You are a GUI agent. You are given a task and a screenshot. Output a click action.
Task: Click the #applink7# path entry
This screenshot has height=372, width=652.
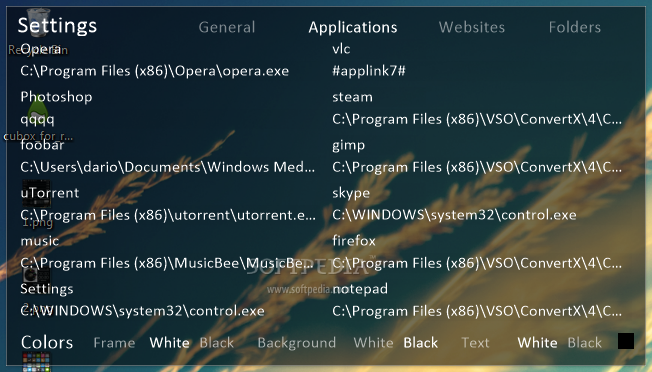[368, 71]
